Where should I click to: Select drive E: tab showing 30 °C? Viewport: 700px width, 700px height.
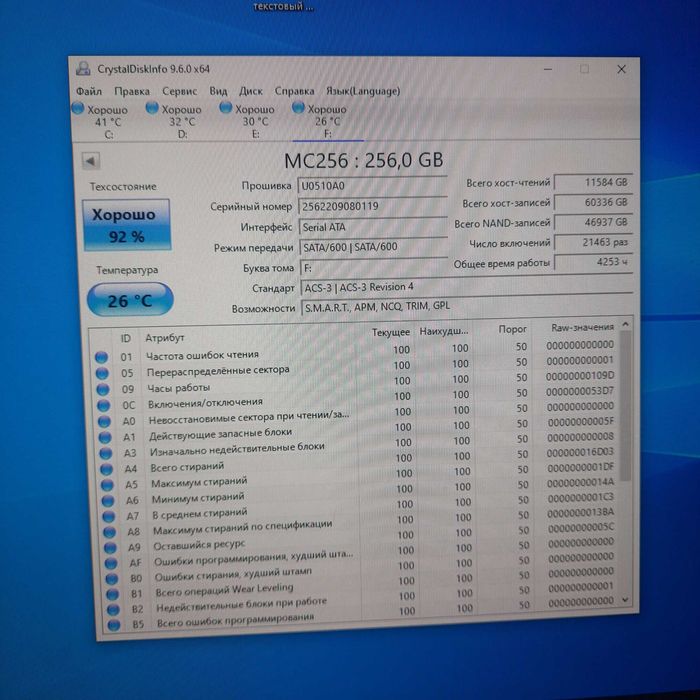click(x=248, y=121)
